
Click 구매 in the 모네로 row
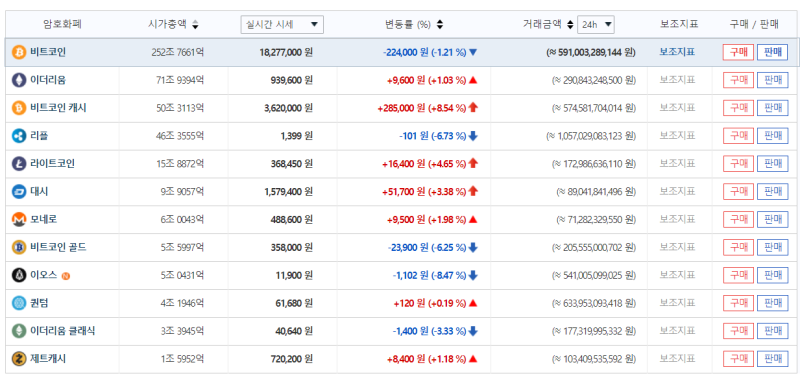click(x=738, y=220)
